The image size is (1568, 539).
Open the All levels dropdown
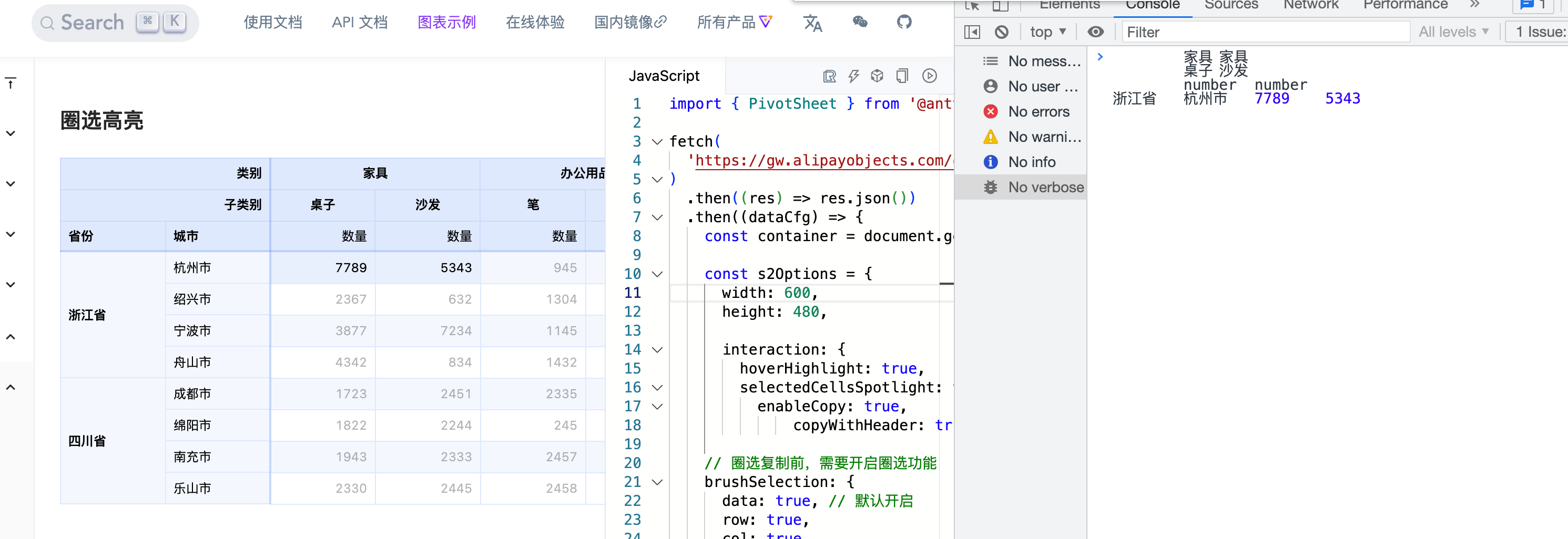click(1454, 32)
